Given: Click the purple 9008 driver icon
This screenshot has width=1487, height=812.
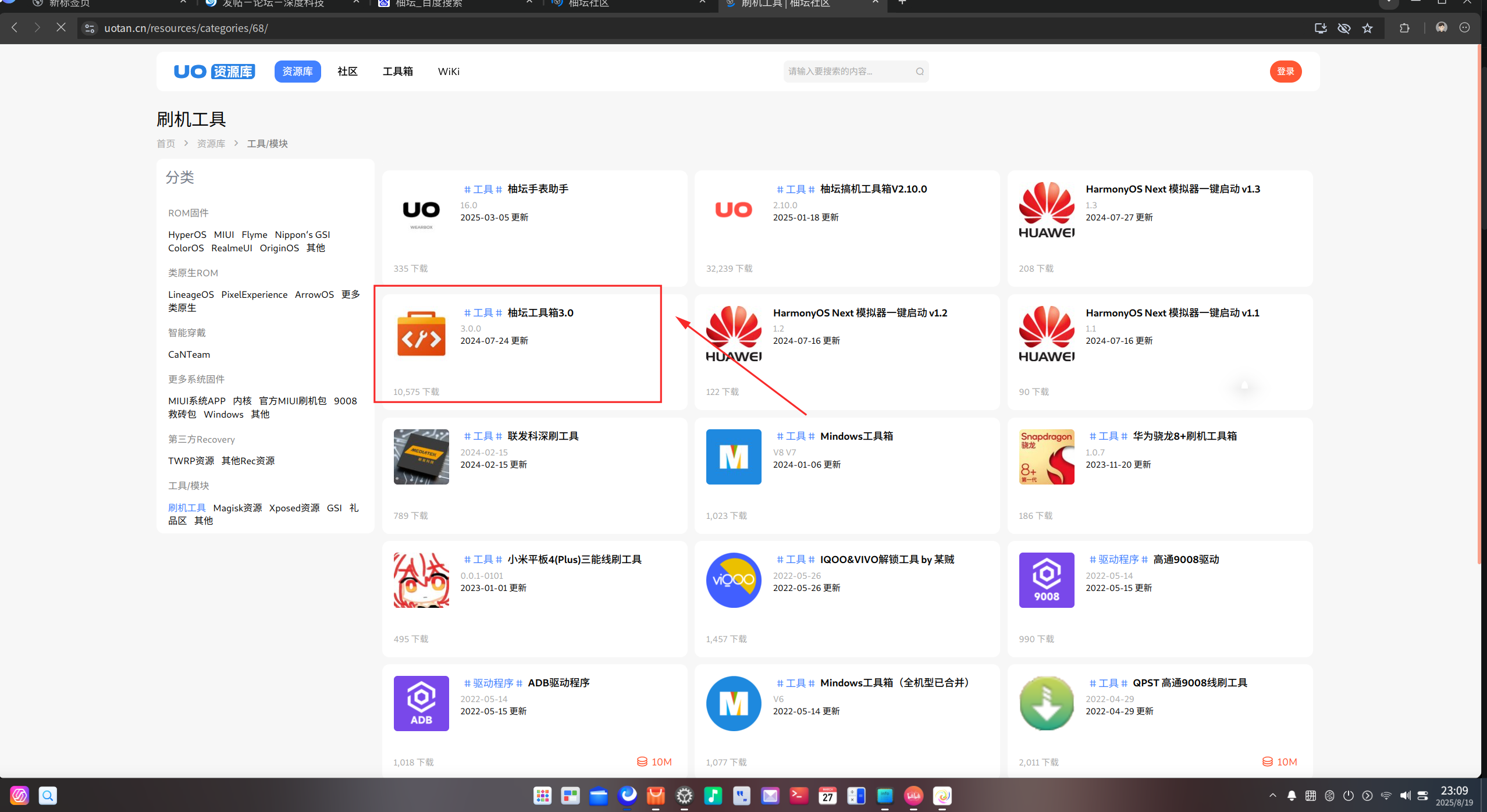Looking at the screenshot, I should pyautogui.click(x=1047, y=580).
